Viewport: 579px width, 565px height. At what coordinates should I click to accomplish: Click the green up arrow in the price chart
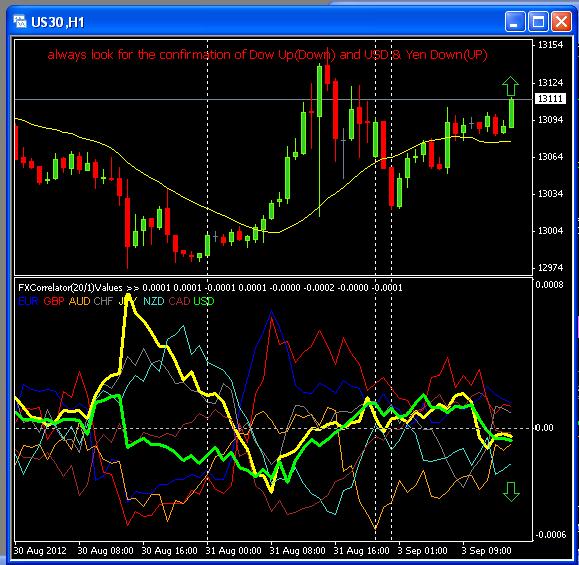click(x=510, y=86)
